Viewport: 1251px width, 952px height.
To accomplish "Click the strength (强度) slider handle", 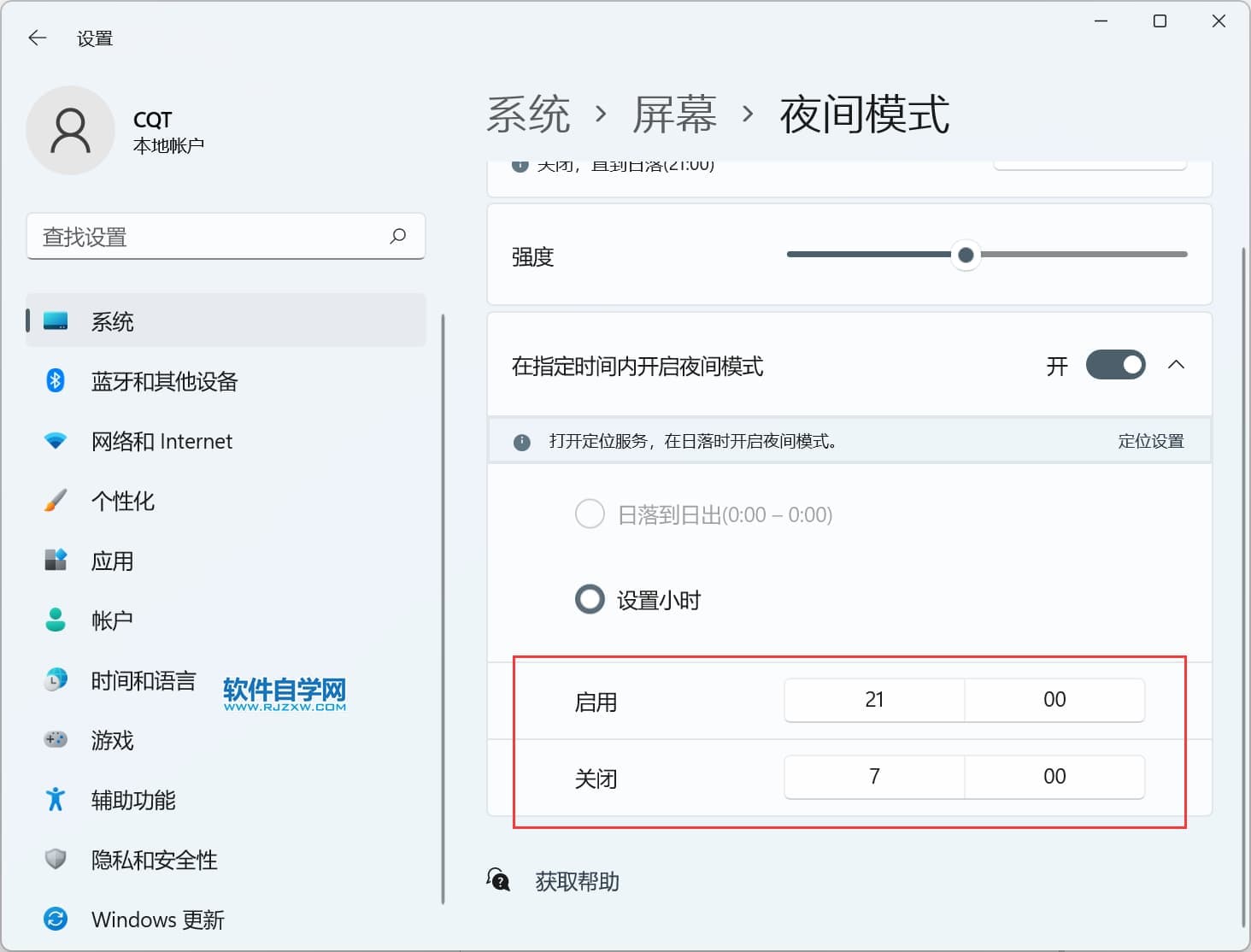I will coord(966,255).
